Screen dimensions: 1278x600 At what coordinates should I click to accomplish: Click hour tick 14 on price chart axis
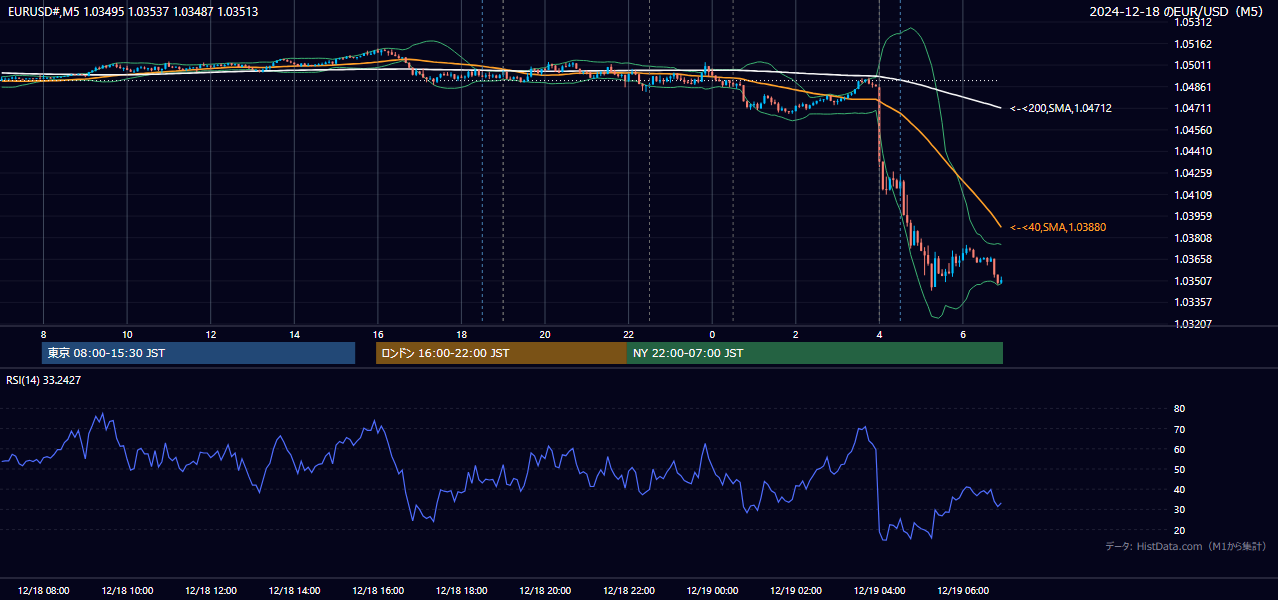(294, 334)
